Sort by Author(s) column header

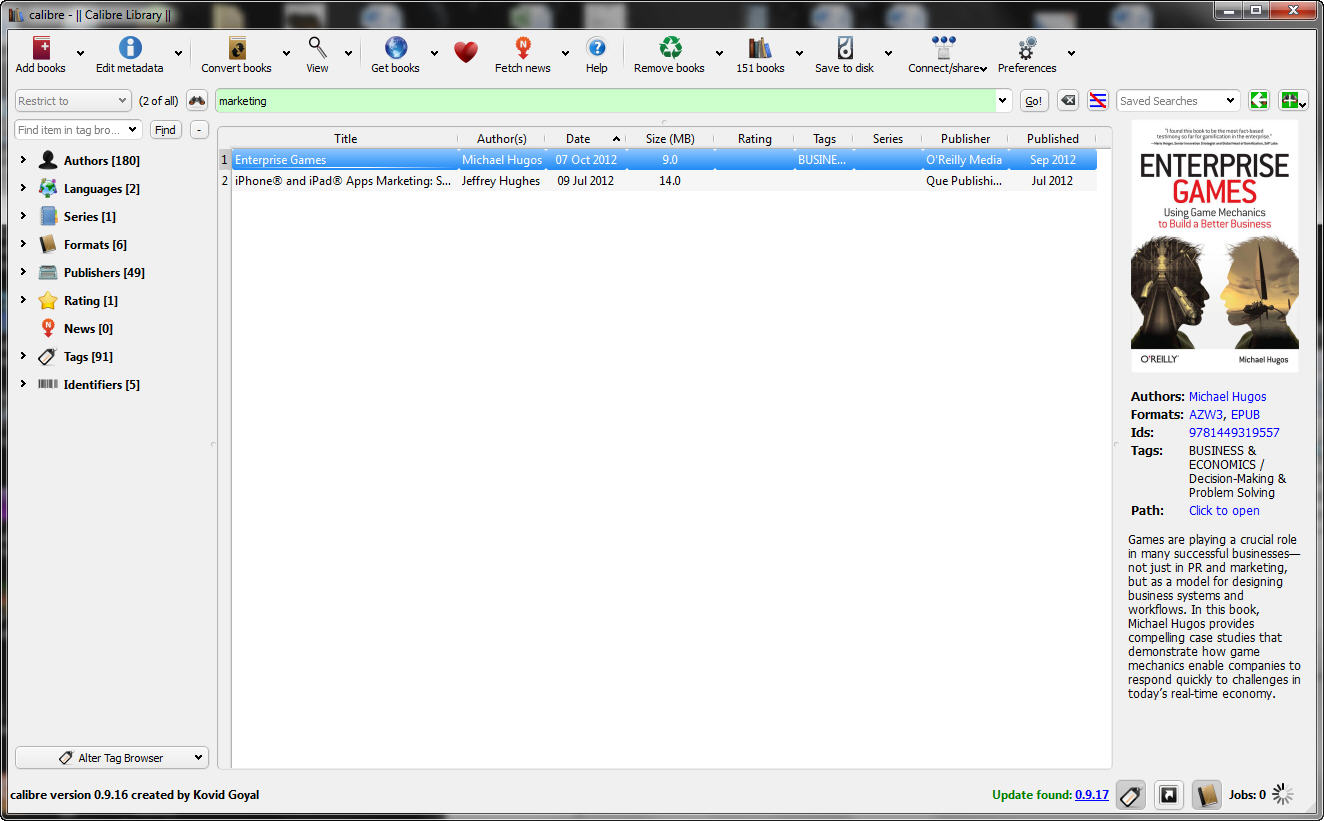tap(502, 139)
